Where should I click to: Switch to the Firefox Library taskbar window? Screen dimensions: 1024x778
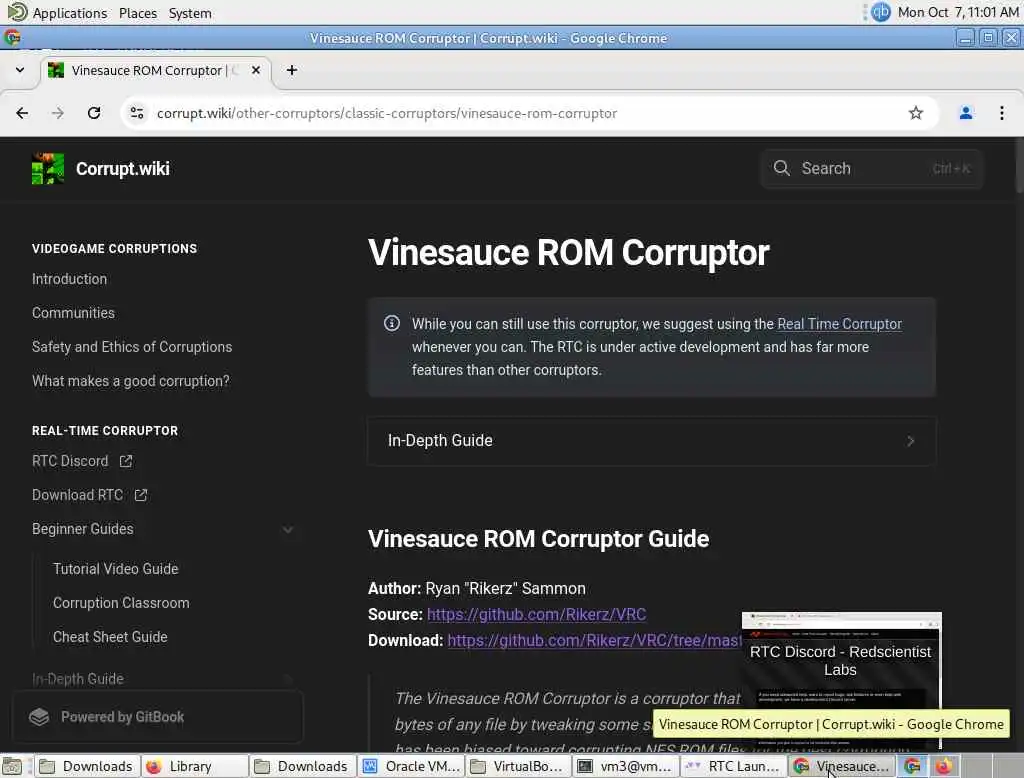click(x=196, y=766)
